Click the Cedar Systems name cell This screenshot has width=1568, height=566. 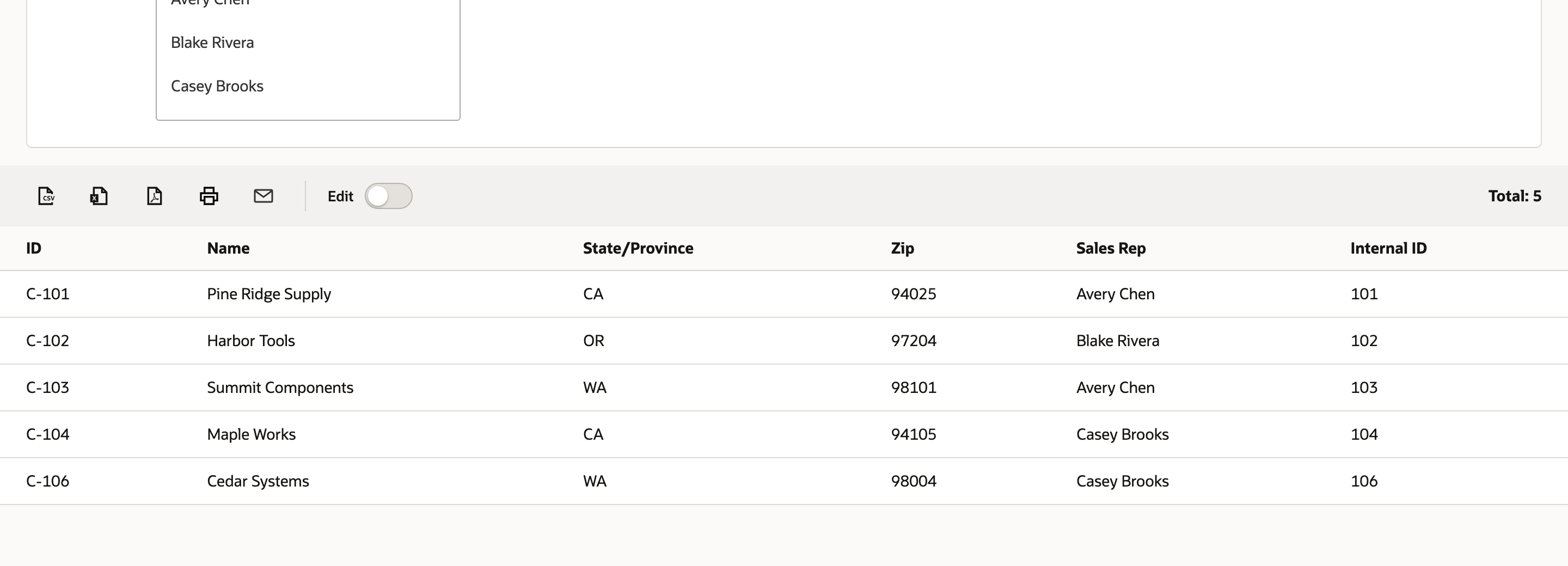click(258, 482)
